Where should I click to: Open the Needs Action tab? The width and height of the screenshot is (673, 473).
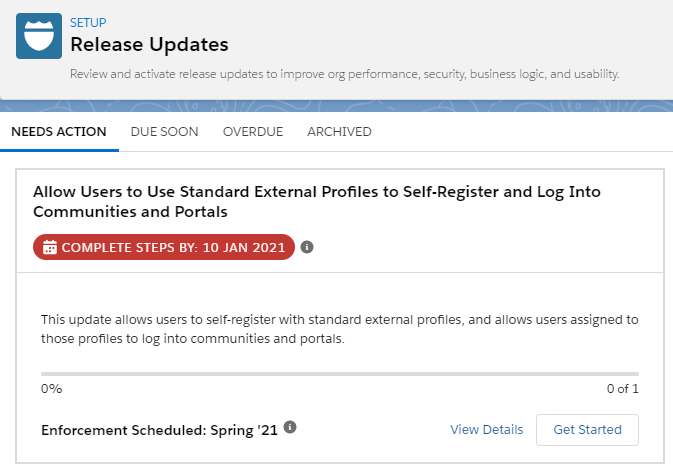point(59,132)
